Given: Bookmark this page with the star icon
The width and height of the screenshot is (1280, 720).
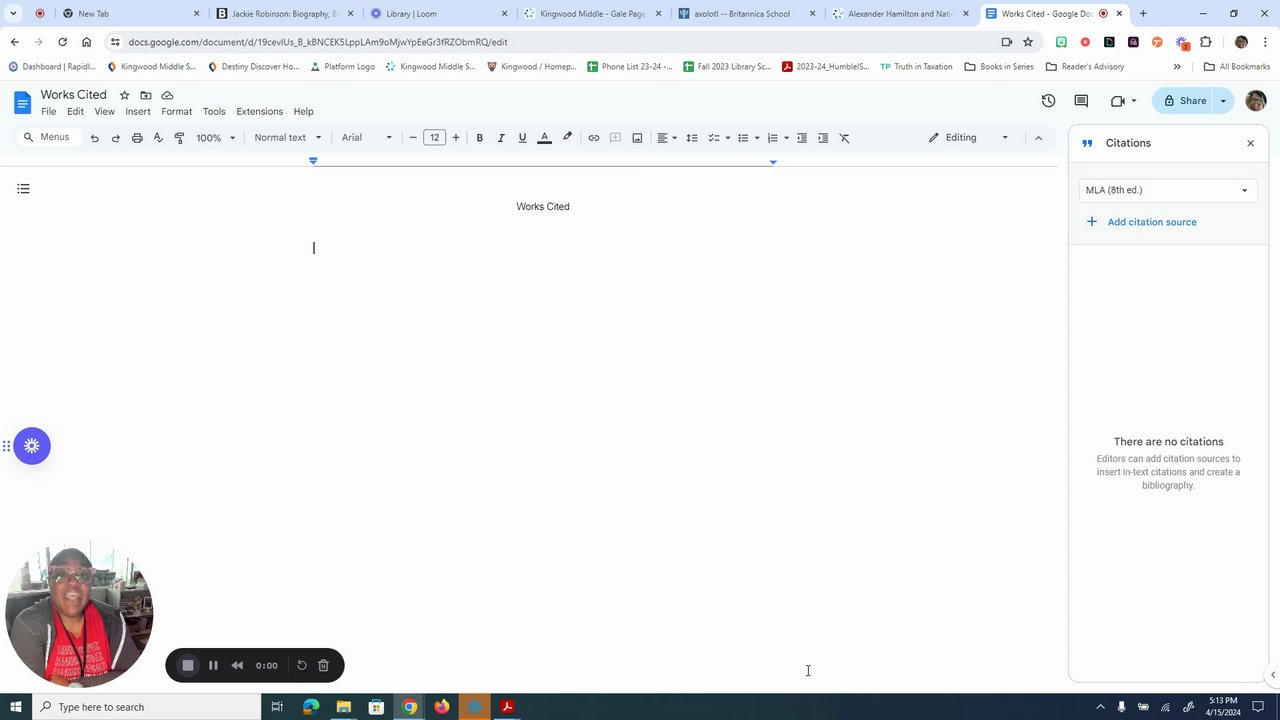Looking at the screenshot, I should coord(1027,42).
